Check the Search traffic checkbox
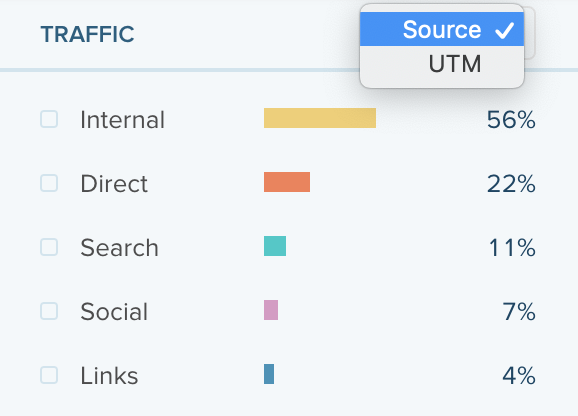The height and width of the screenshot is (416, 578). (x=49, y=247)
